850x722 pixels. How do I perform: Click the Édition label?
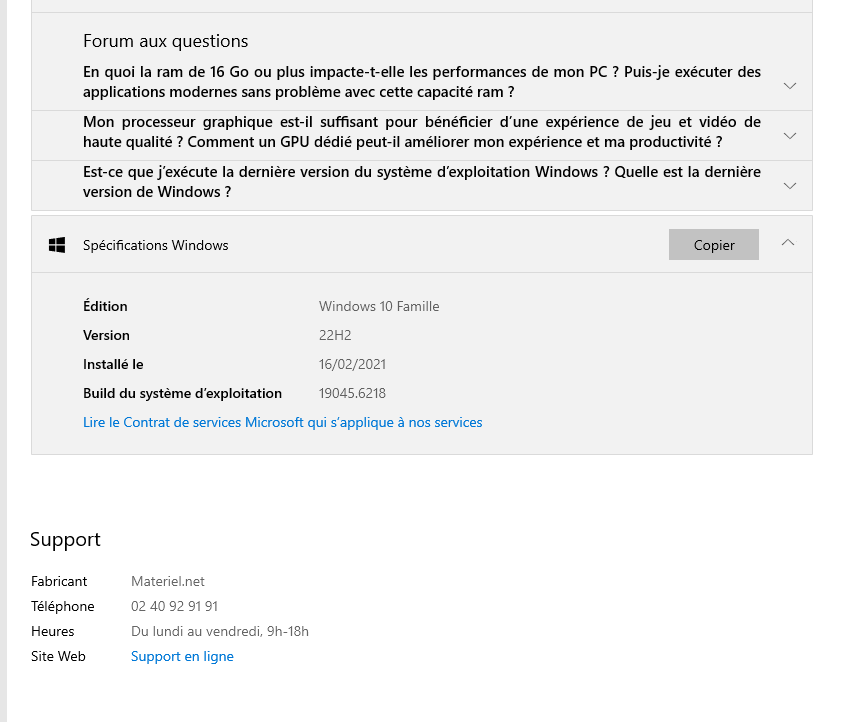(105, 306)
